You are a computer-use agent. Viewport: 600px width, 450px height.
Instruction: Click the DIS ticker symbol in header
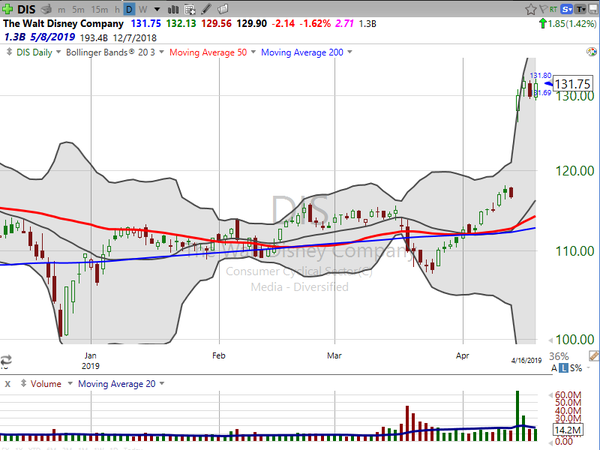[26, 9]
